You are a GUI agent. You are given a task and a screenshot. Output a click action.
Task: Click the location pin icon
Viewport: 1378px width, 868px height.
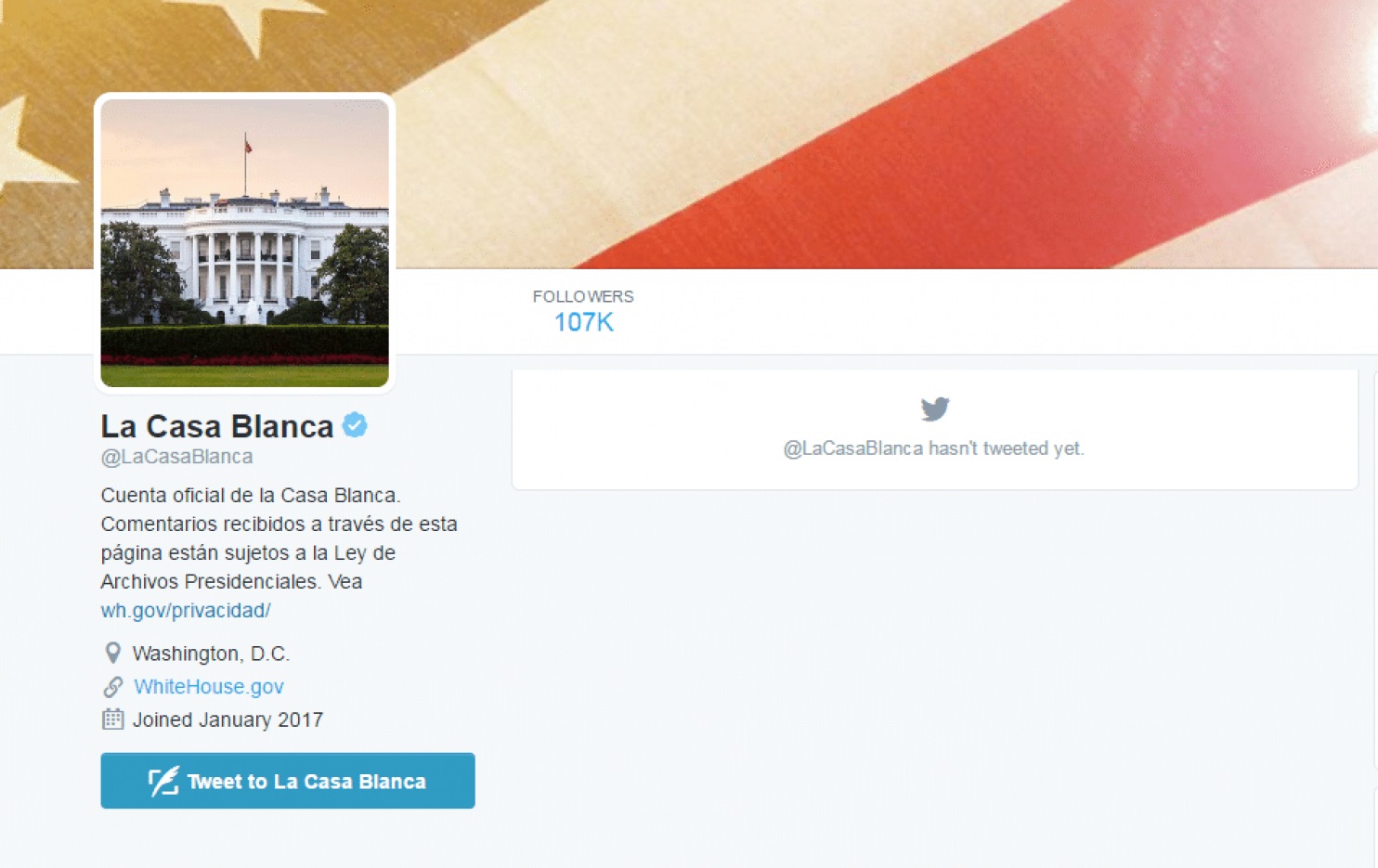113,654
